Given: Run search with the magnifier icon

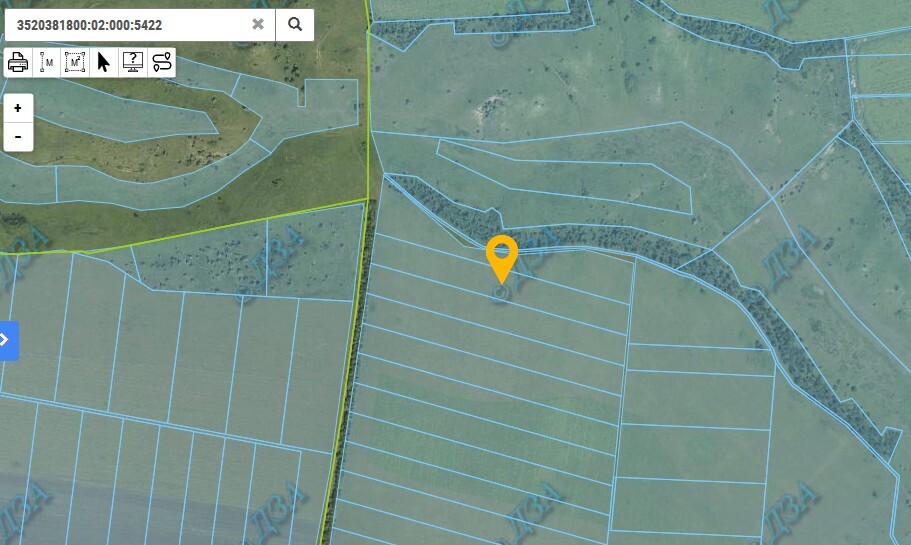Looking at the screenshot, I should coord(295,24).
